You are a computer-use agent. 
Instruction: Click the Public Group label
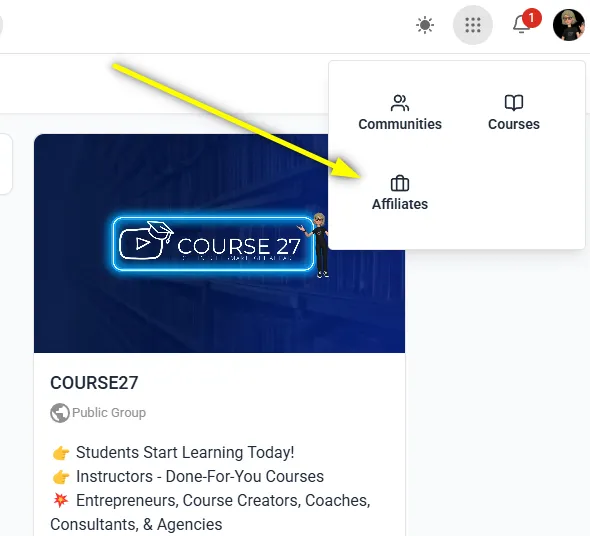click(109, 413)
